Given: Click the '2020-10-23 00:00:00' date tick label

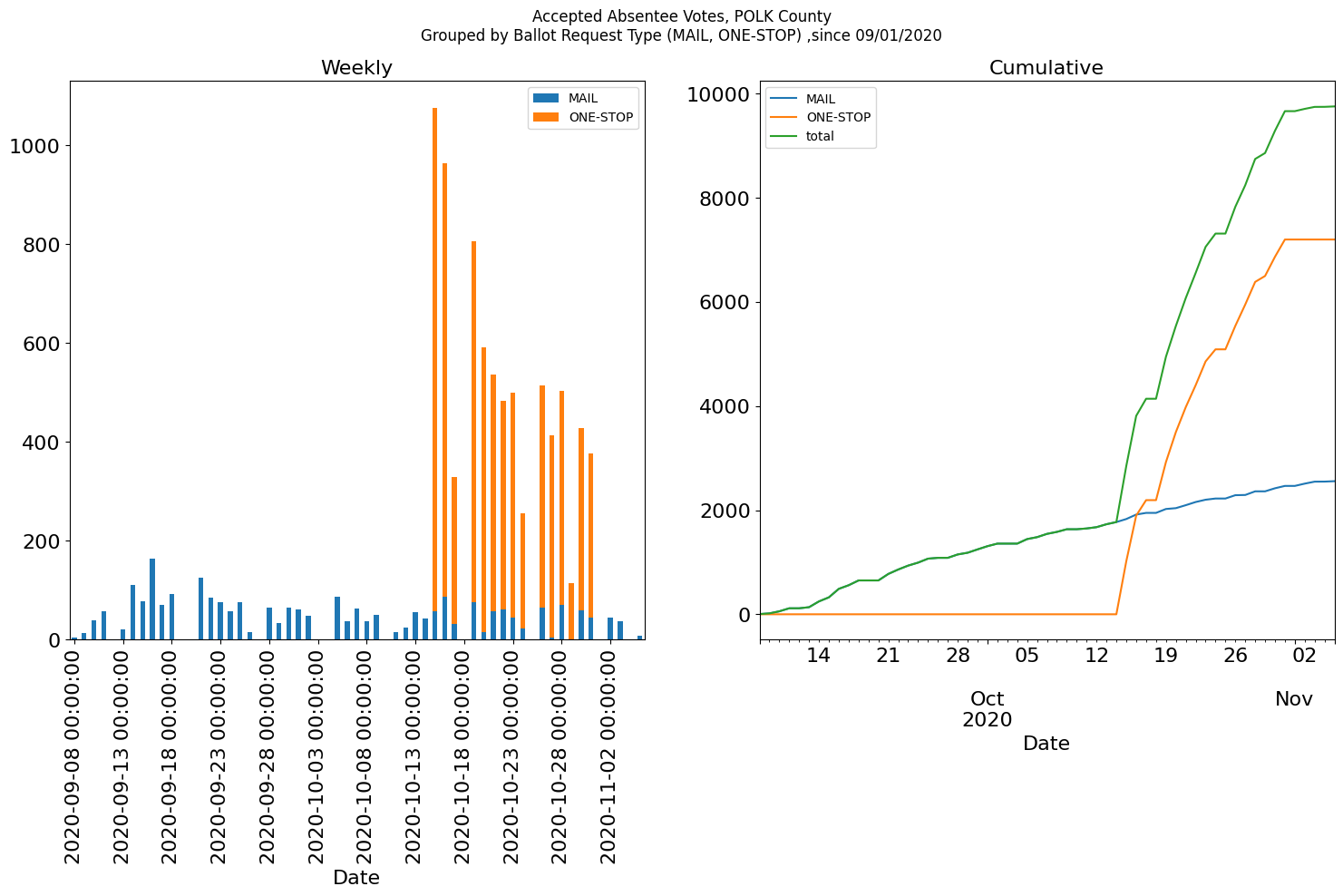Looking at the screenshot, I should pyautogui.click(x=512, y=757).
